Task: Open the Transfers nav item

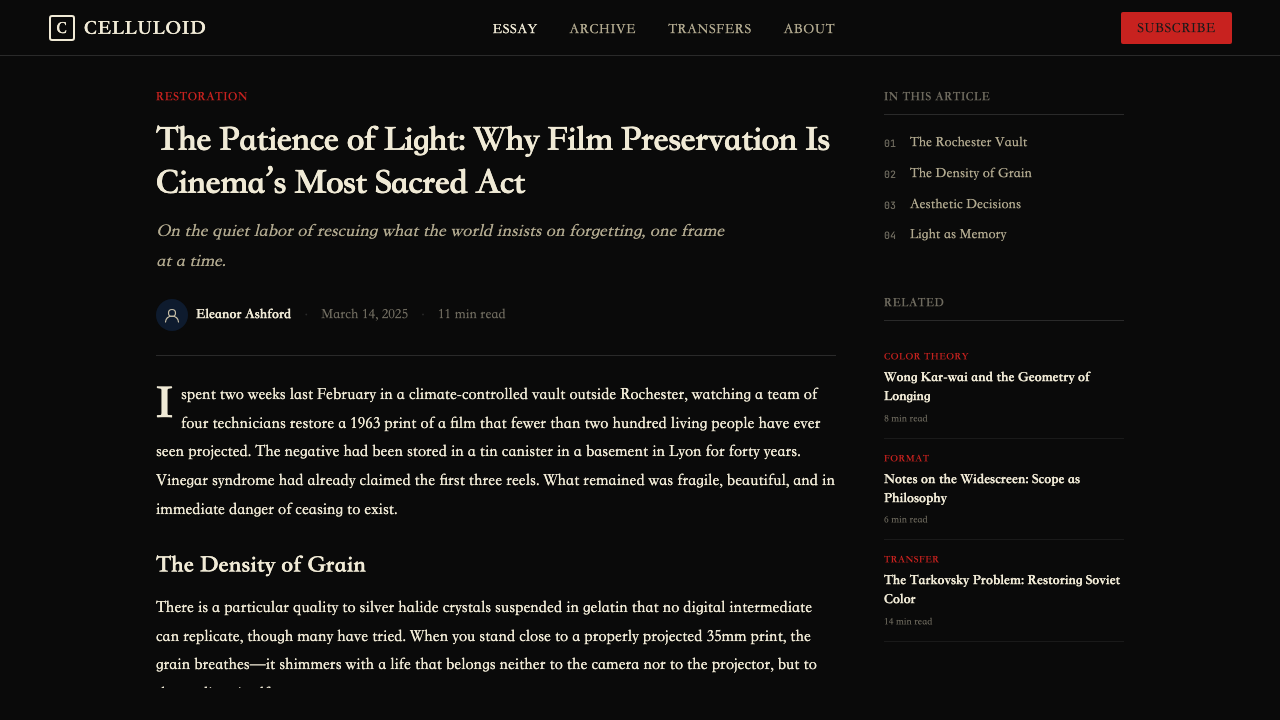Action: [x=710, y=29]
